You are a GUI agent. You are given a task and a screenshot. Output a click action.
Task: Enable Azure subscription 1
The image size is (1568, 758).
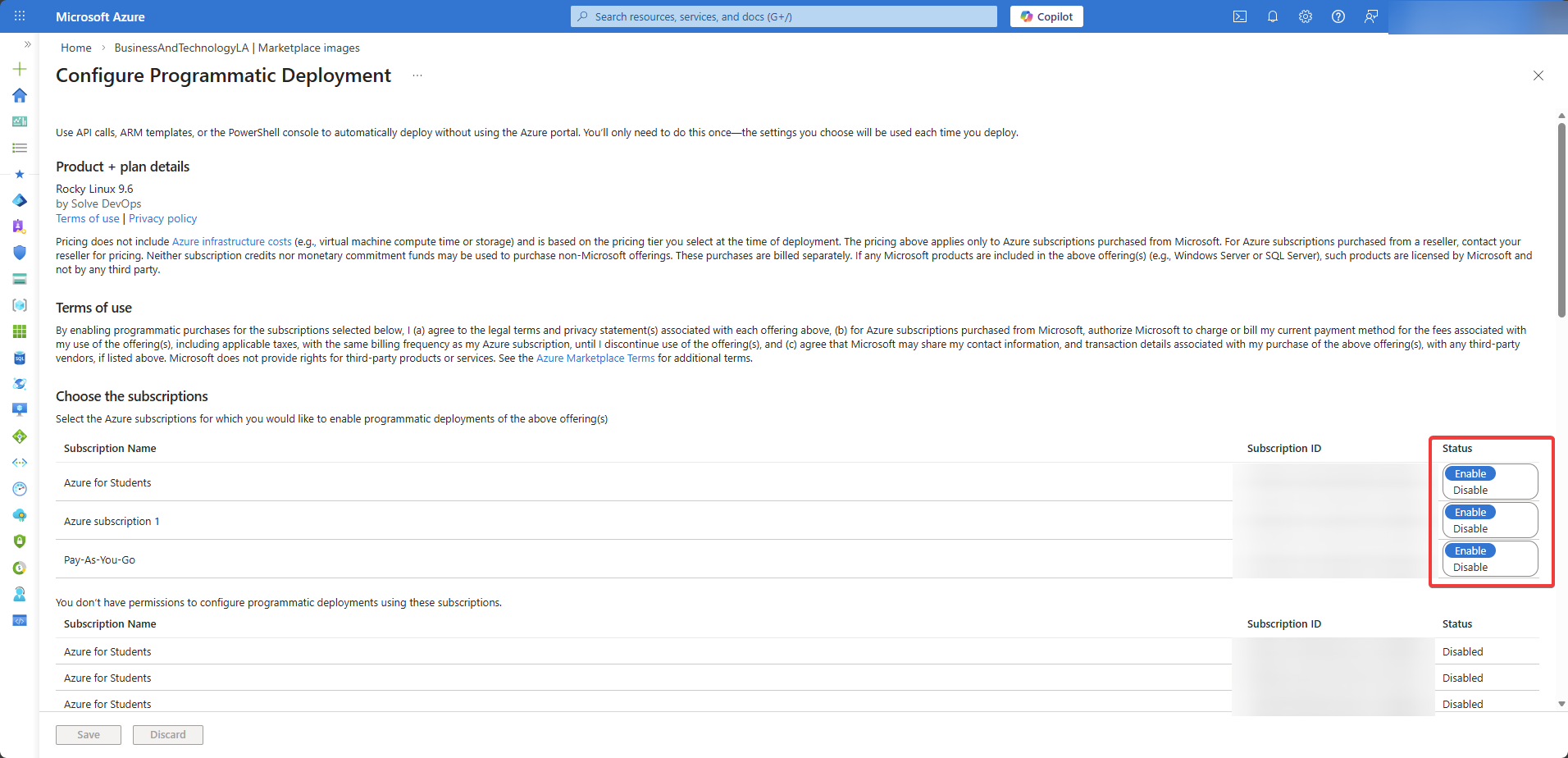pos(1470,512)
